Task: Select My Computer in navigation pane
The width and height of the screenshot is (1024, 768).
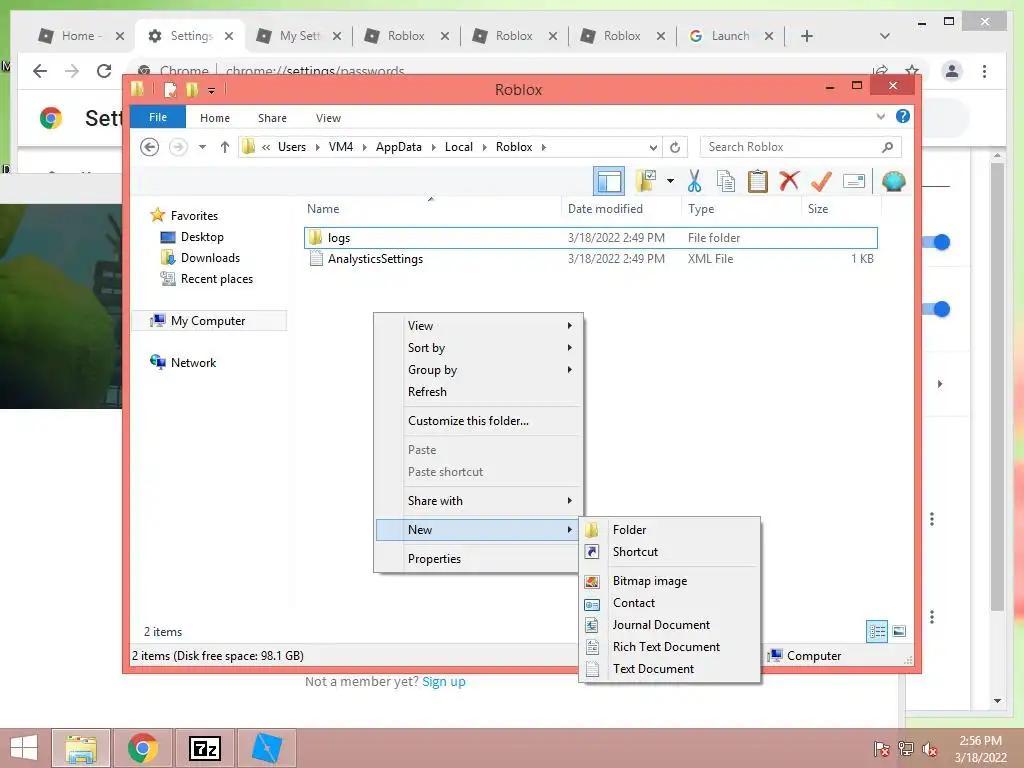Action: point(208,321)
